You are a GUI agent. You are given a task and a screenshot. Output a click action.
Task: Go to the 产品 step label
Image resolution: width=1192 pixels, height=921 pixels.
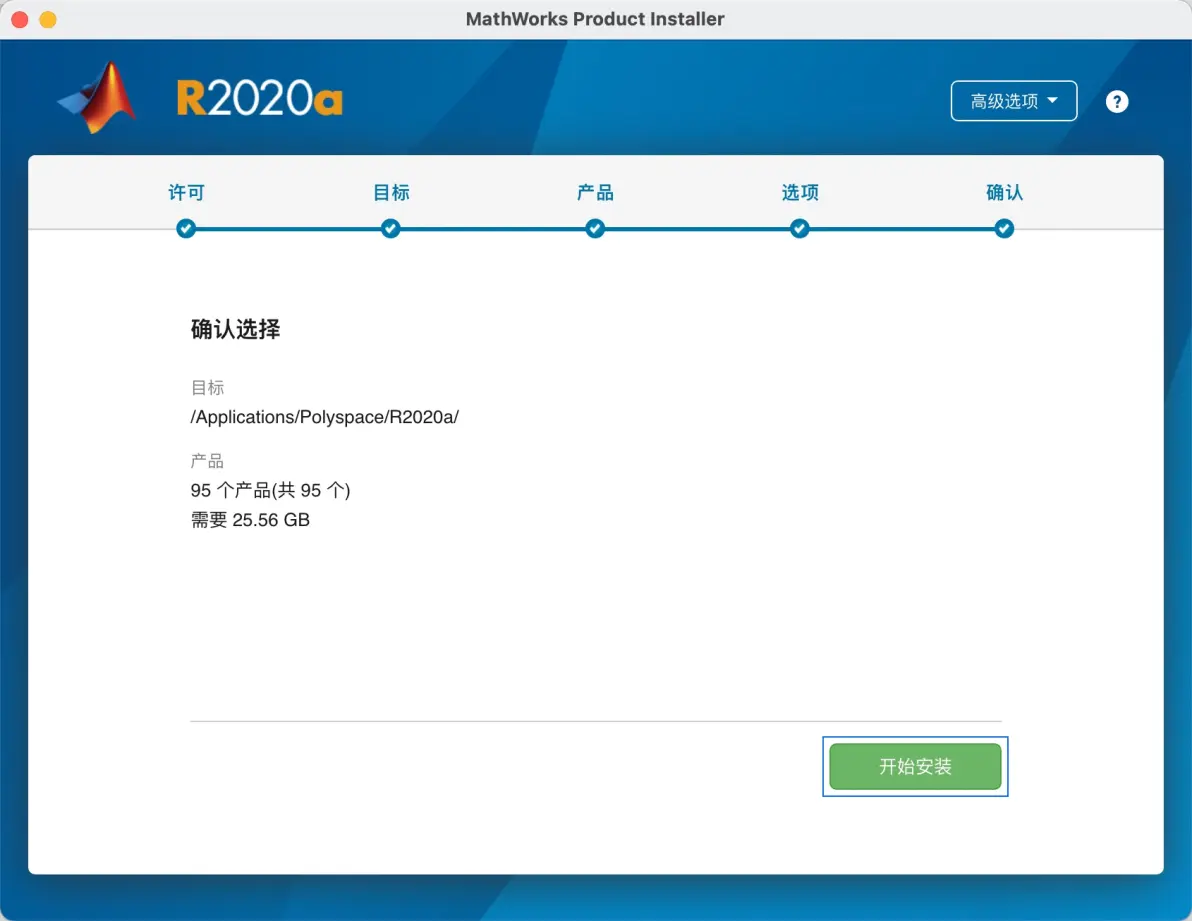coord(595,192)
